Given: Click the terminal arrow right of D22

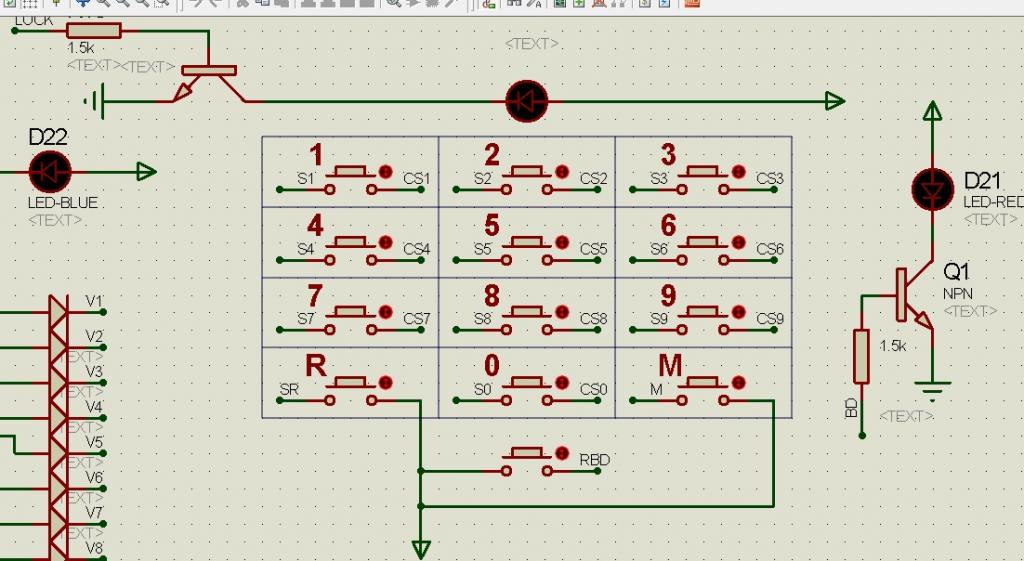Looking at the screenshot, I should click(x=146, y=172).
